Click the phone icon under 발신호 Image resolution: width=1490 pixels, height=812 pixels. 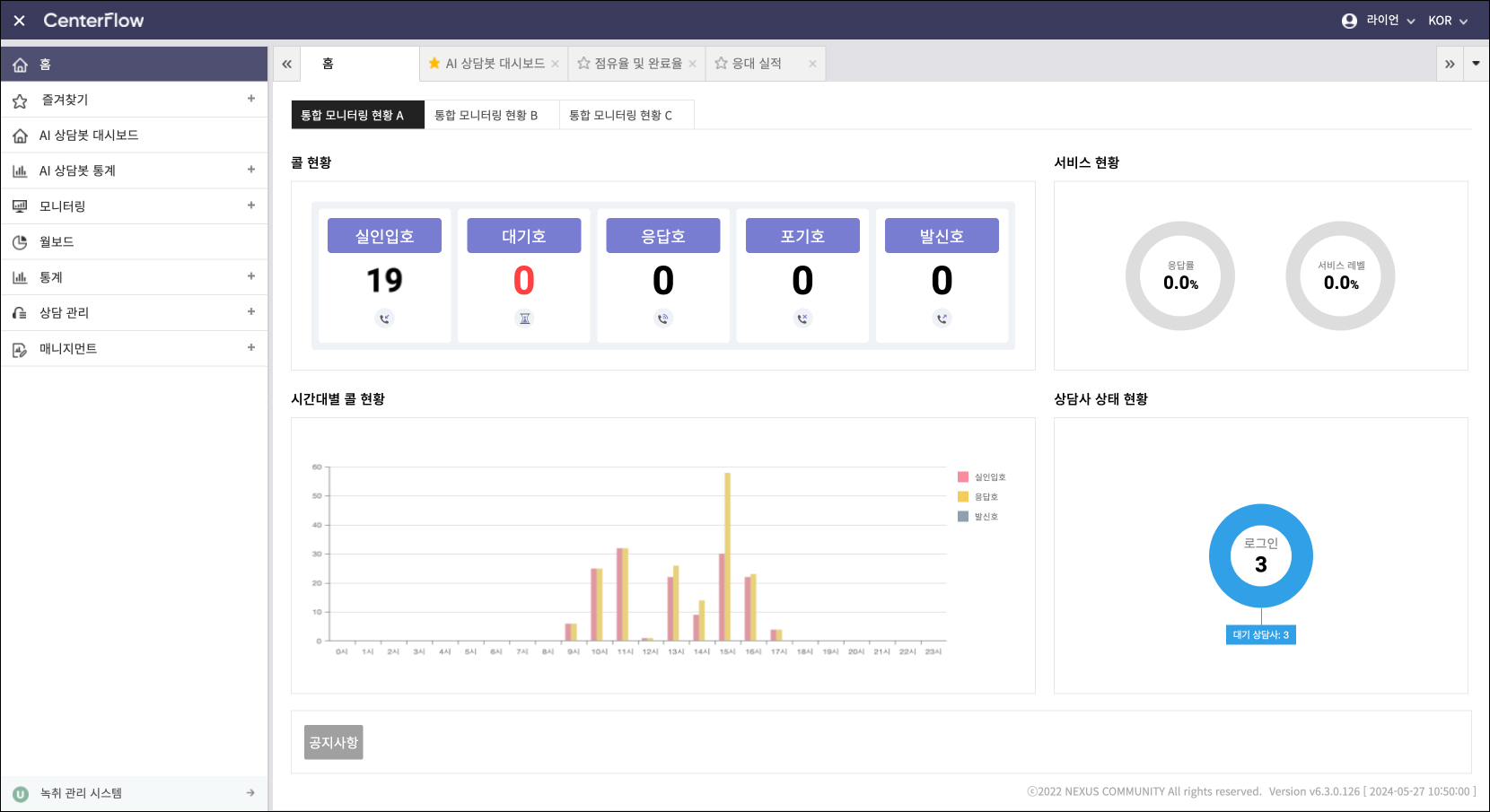[x=942, y=319]
